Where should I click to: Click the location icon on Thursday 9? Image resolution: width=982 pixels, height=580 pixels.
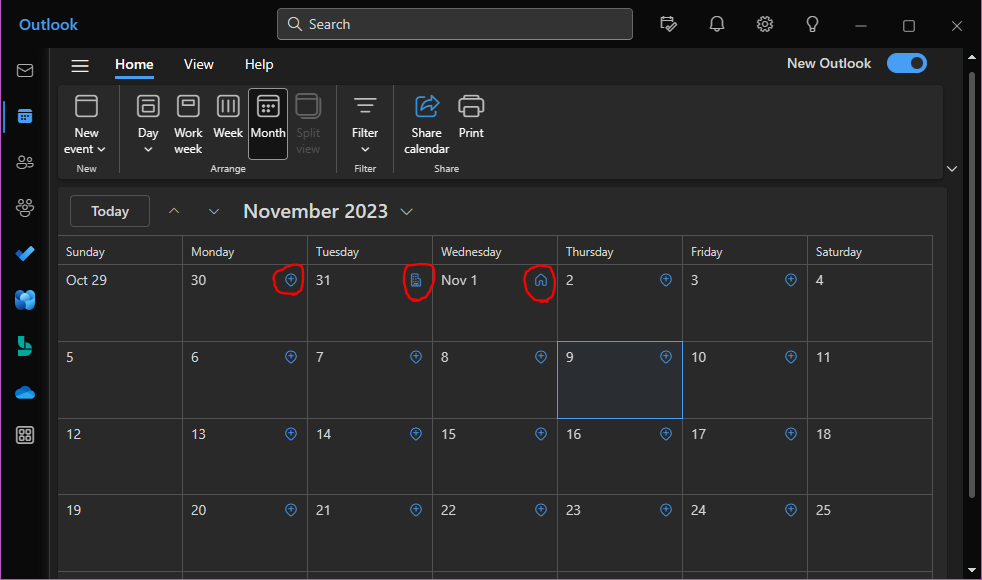point(666,356)
